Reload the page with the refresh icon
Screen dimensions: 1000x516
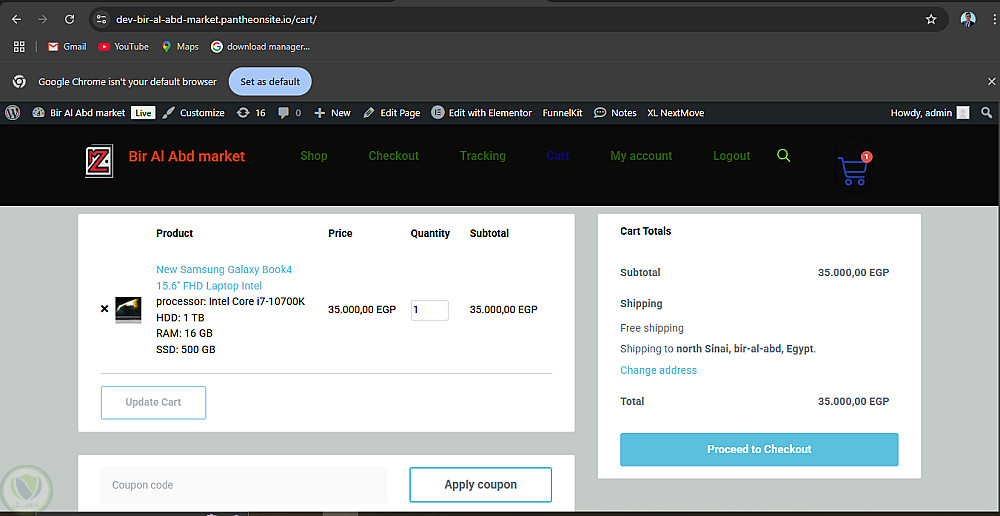70,19
